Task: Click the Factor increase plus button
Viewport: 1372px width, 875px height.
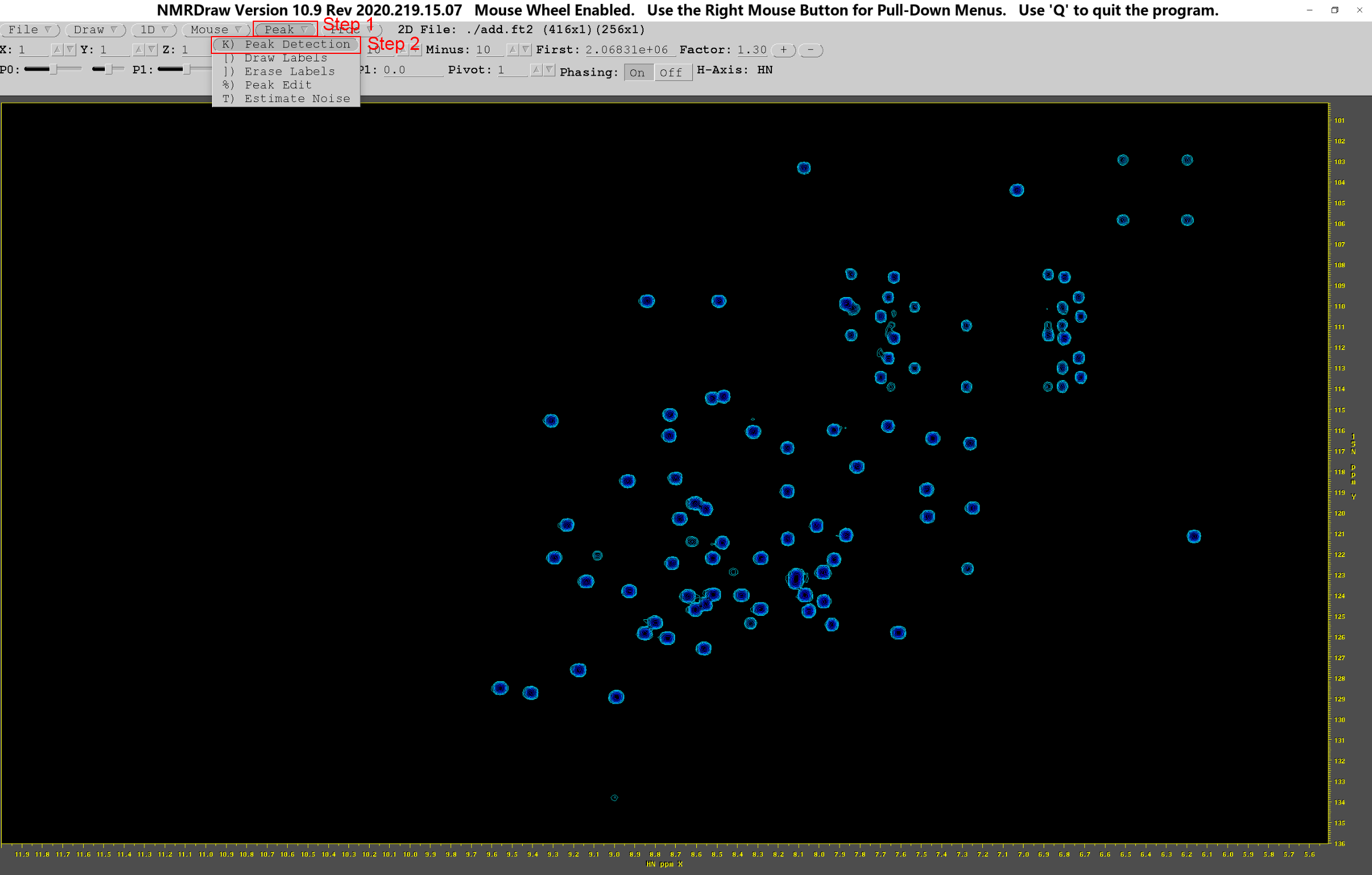Action: click(783, 50)
